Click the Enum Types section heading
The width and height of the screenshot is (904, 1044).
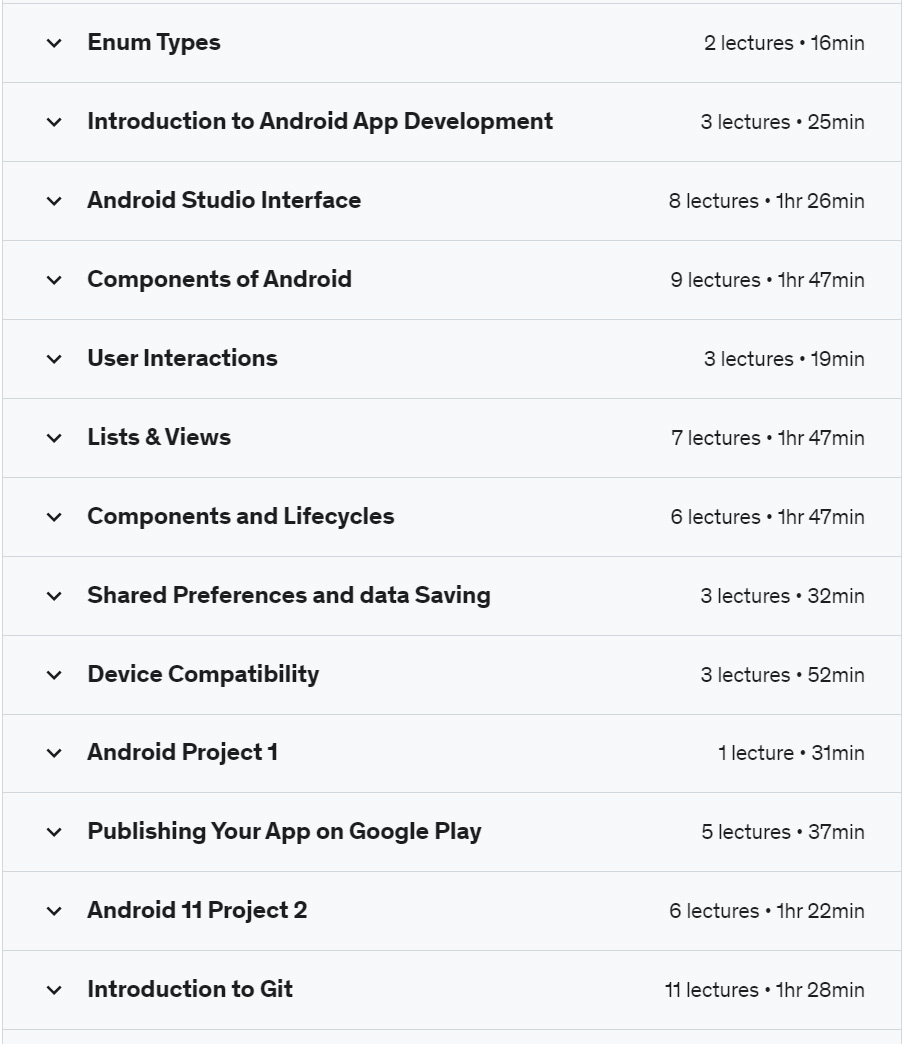tap(154, 43)
